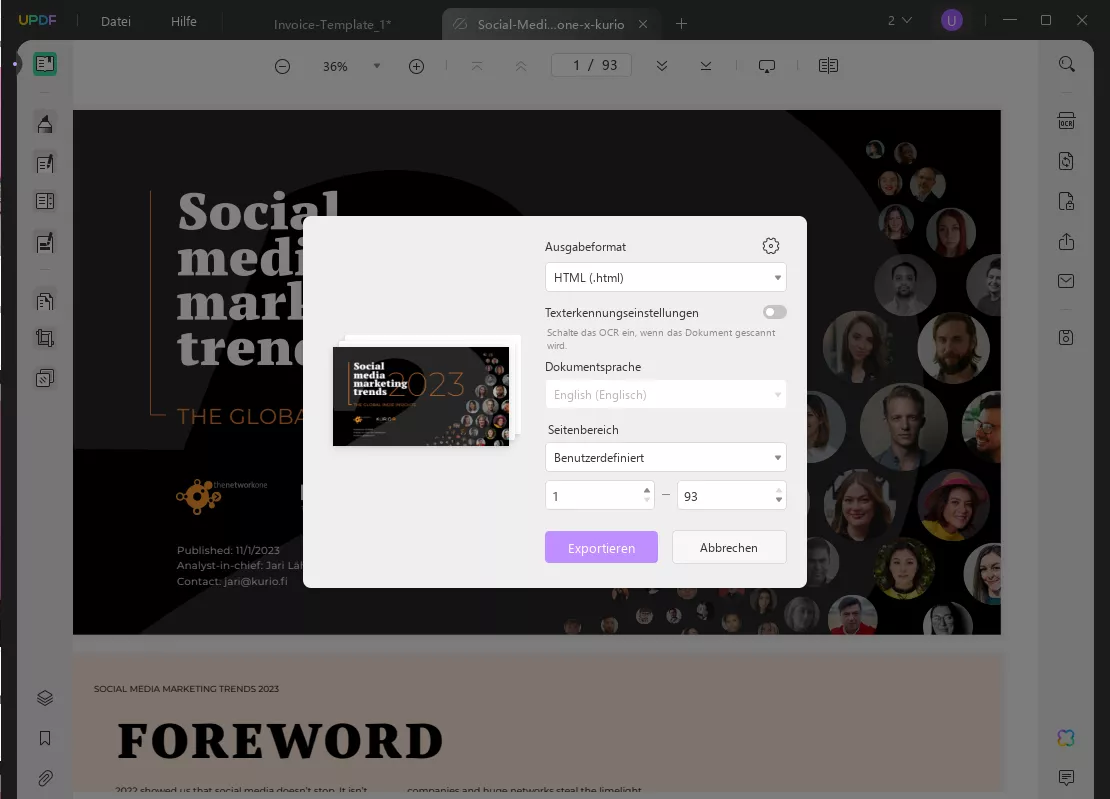Decrease the end page value 93
1110x799 pixels.
point(779,500)
